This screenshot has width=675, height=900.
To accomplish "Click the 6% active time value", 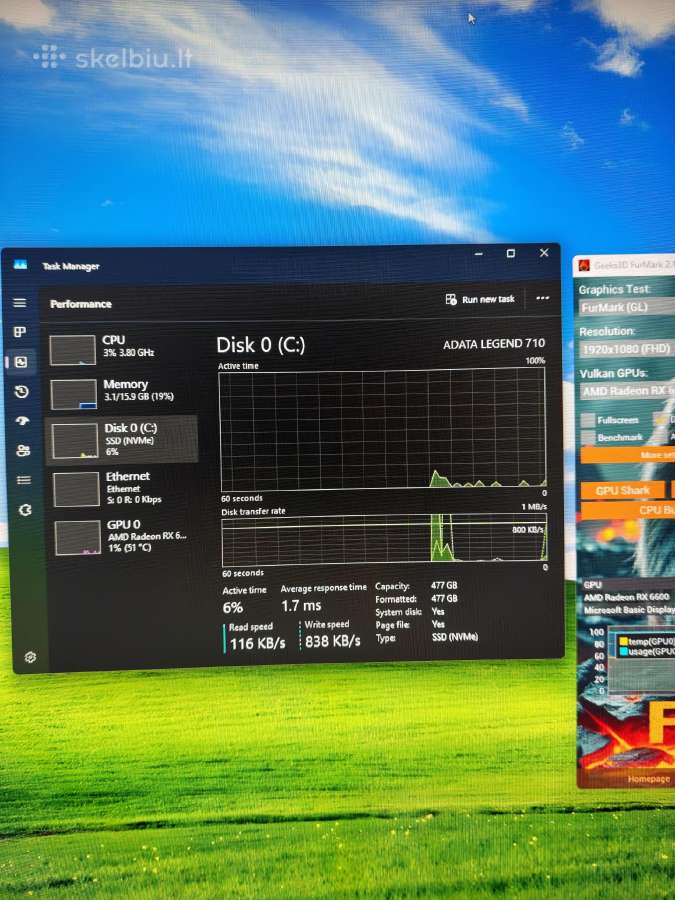I will 233,607.
